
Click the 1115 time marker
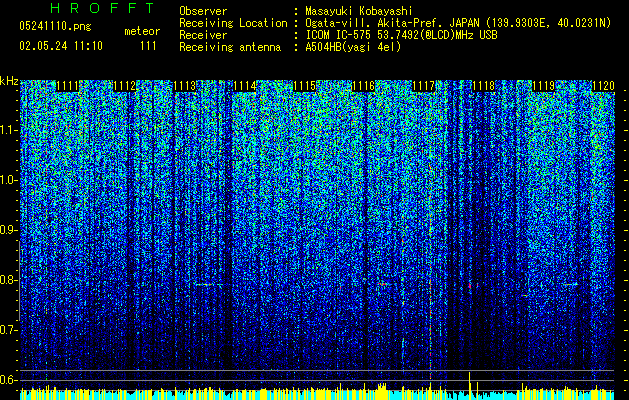coord(305,86)
